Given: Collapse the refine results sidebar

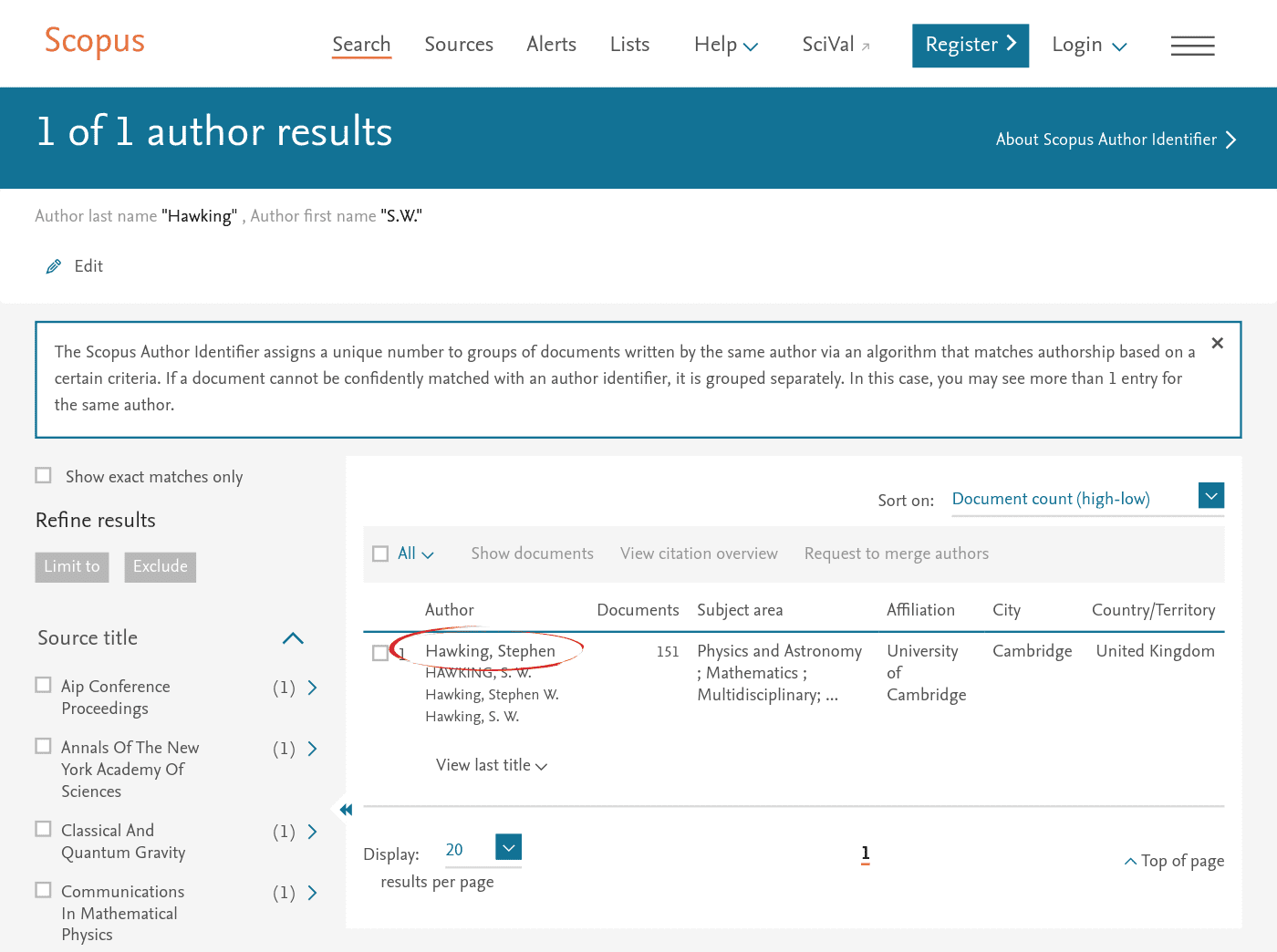Looking at the screenshot, I should (346, 809).
